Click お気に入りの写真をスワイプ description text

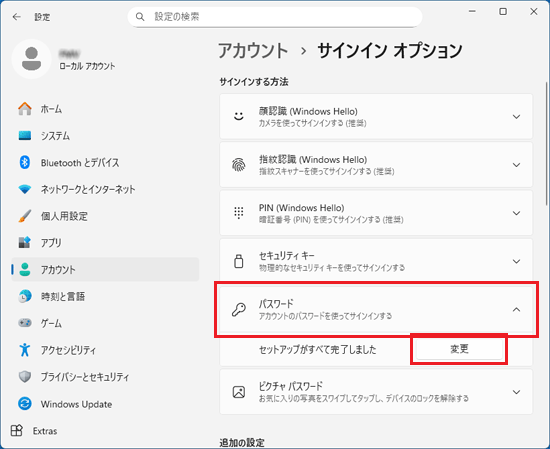coord(364,398)
